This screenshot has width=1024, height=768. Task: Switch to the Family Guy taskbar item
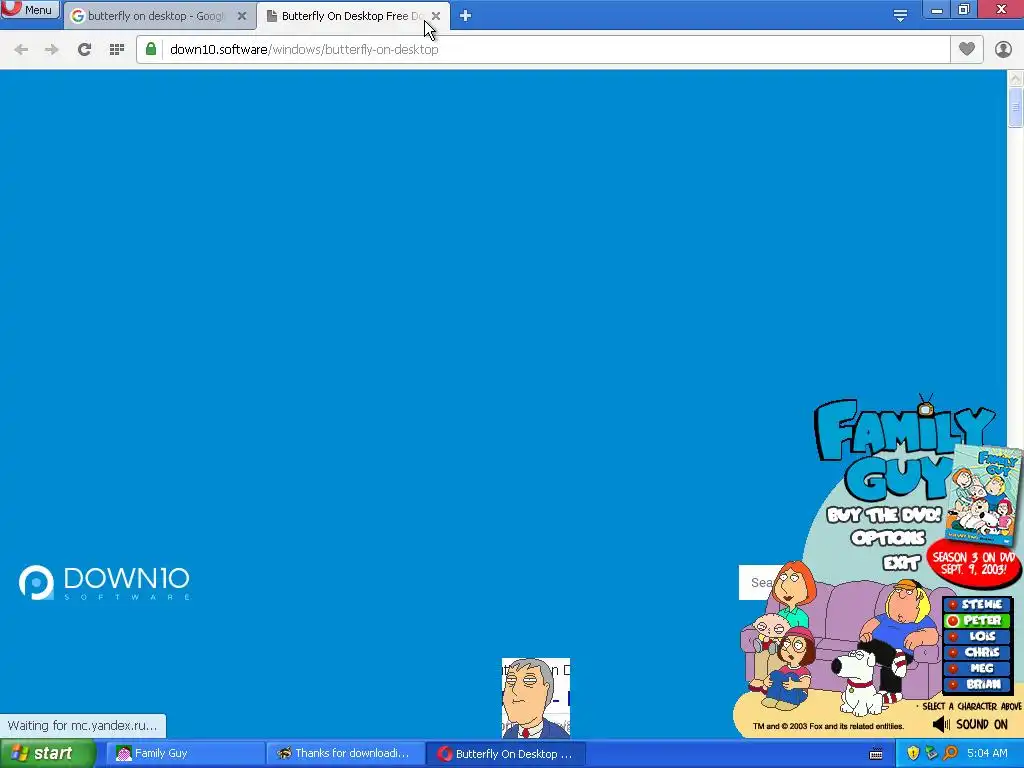[185, 754]
